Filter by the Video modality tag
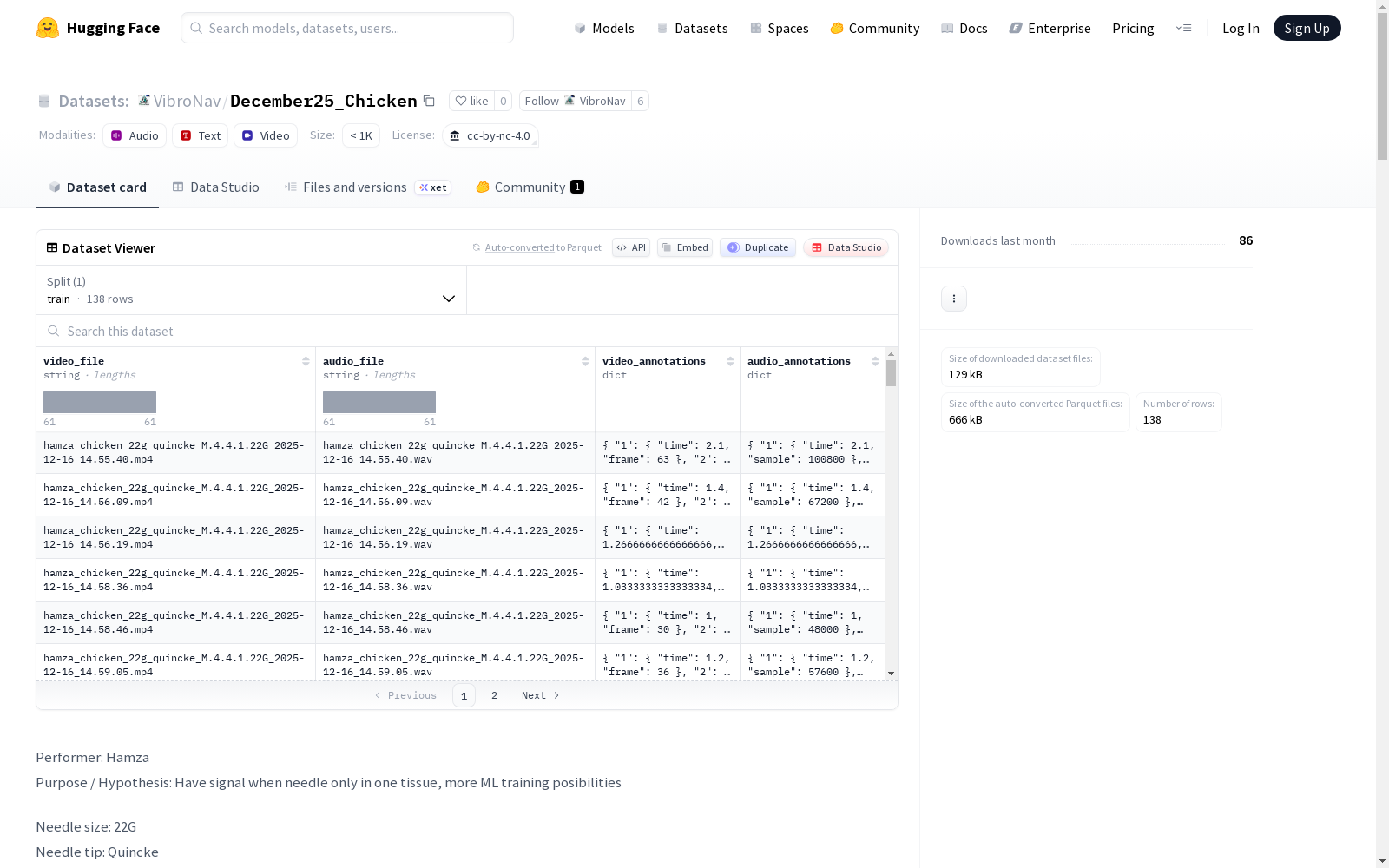The width and height of the screenshot is (1389, 868). (x=266, y=135)
